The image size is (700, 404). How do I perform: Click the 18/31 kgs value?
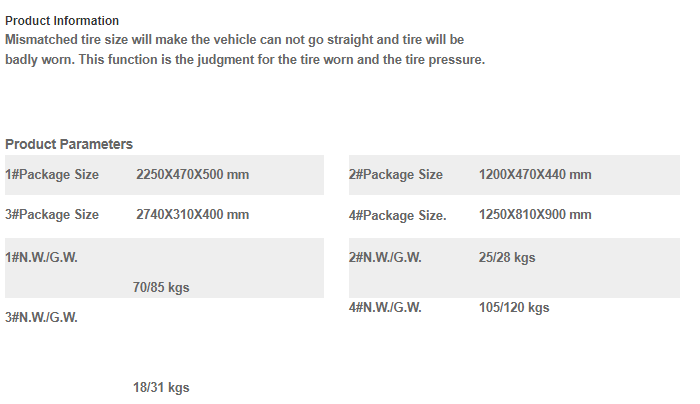click(x=161, y=387)
